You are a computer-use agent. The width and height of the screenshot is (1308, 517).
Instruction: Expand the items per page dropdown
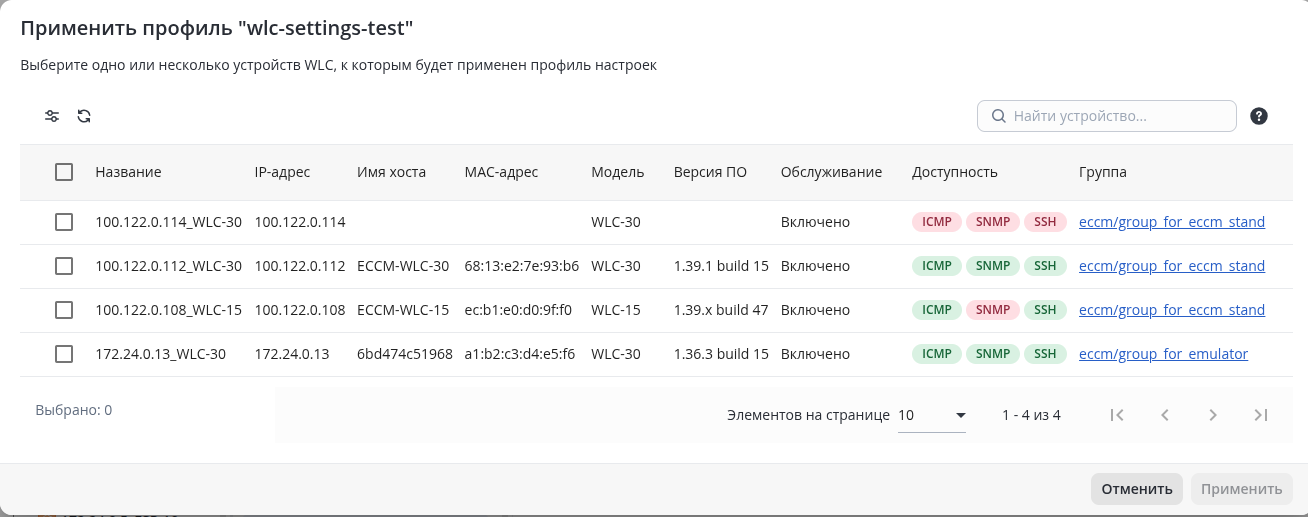tap(932, 415)
